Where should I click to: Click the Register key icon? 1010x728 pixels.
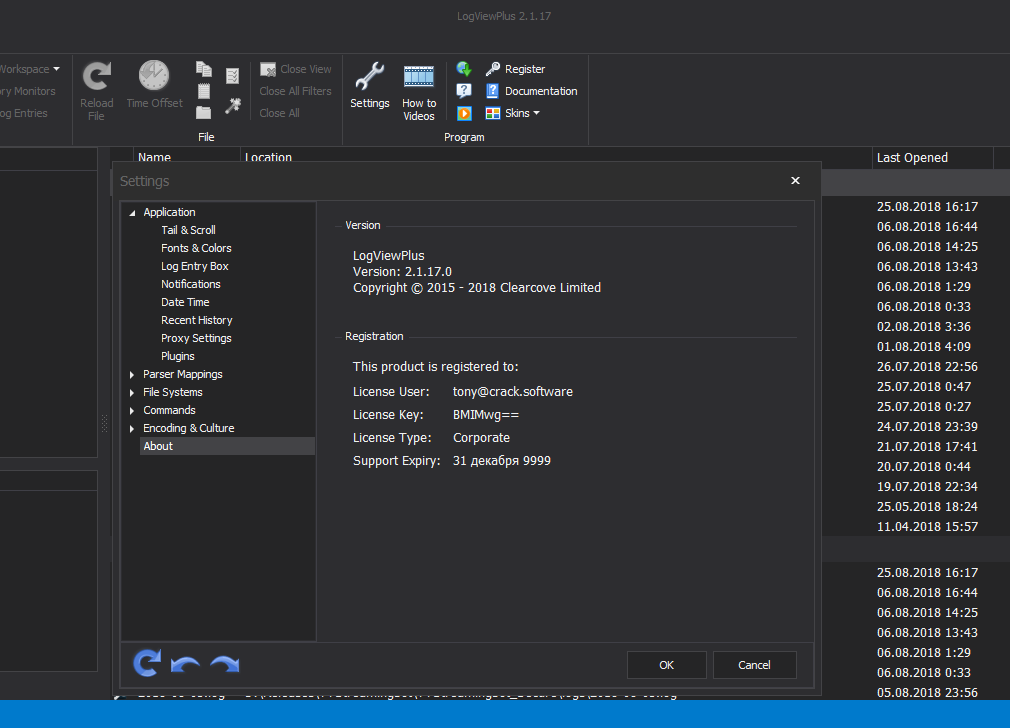(x=493, y=69)
